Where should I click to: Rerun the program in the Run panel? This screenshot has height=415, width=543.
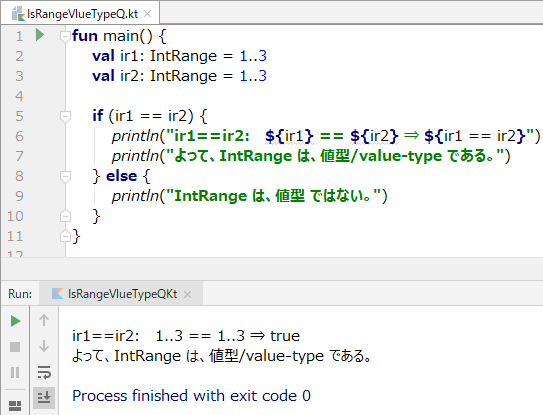(15, 321)
